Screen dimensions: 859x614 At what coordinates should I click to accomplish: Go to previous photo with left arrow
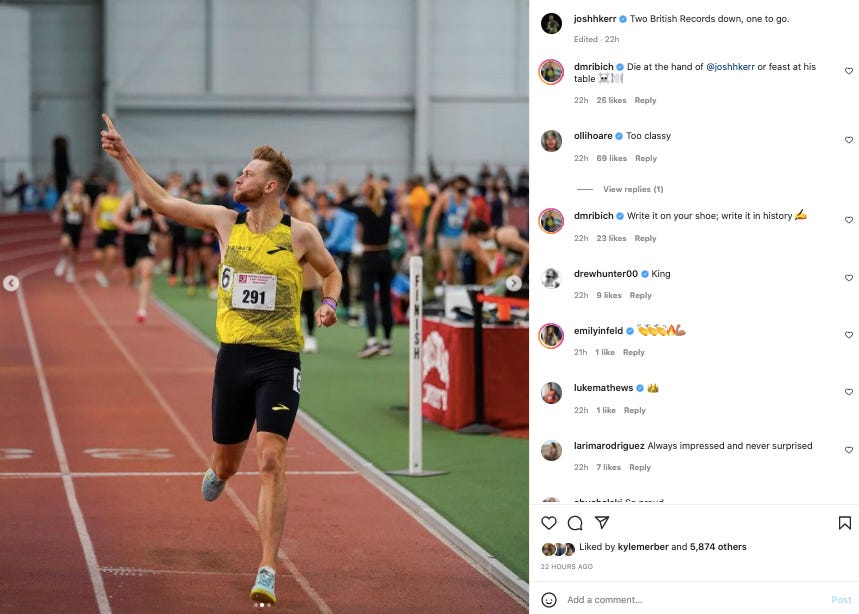pyautogui.click(x=11, y=283)
